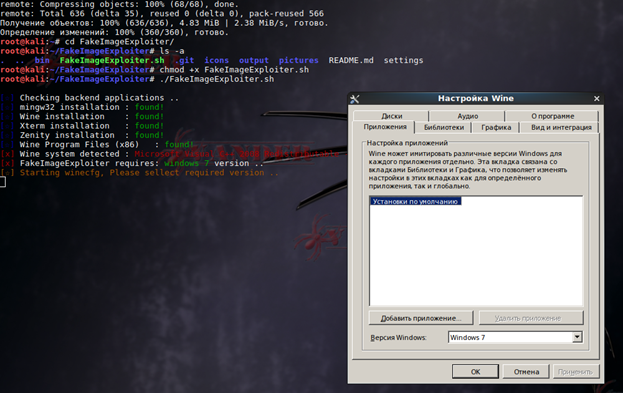Switch to the О программе tab
The image size is (623, 393).
pyautogui.click(x=552, y=116)
